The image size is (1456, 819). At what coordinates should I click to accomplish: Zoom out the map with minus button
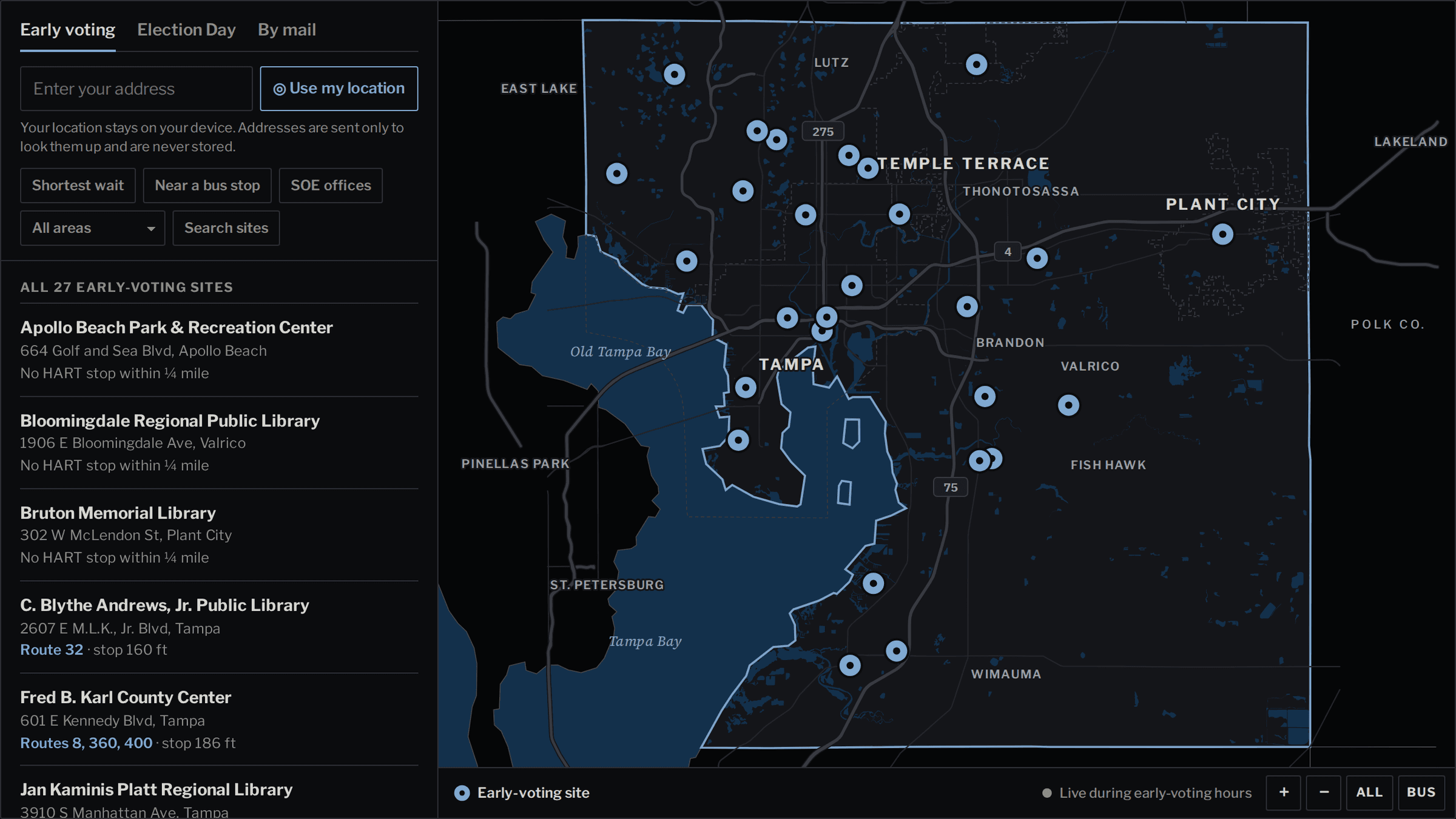[x=1324, y=792]
